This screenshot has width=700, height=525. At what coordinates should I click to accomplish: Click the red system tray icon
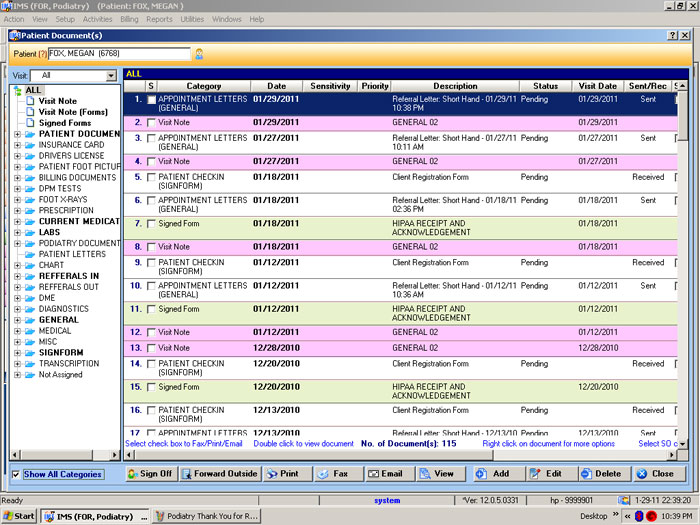651,516
